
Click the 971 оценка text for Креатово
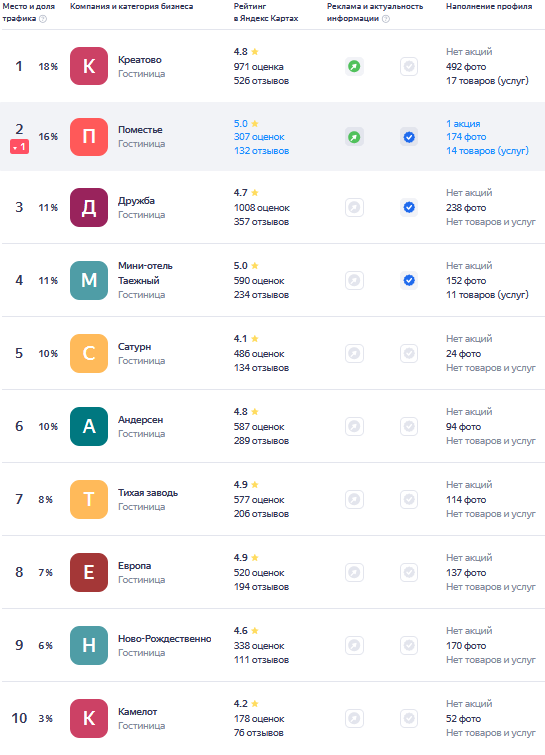259,67
